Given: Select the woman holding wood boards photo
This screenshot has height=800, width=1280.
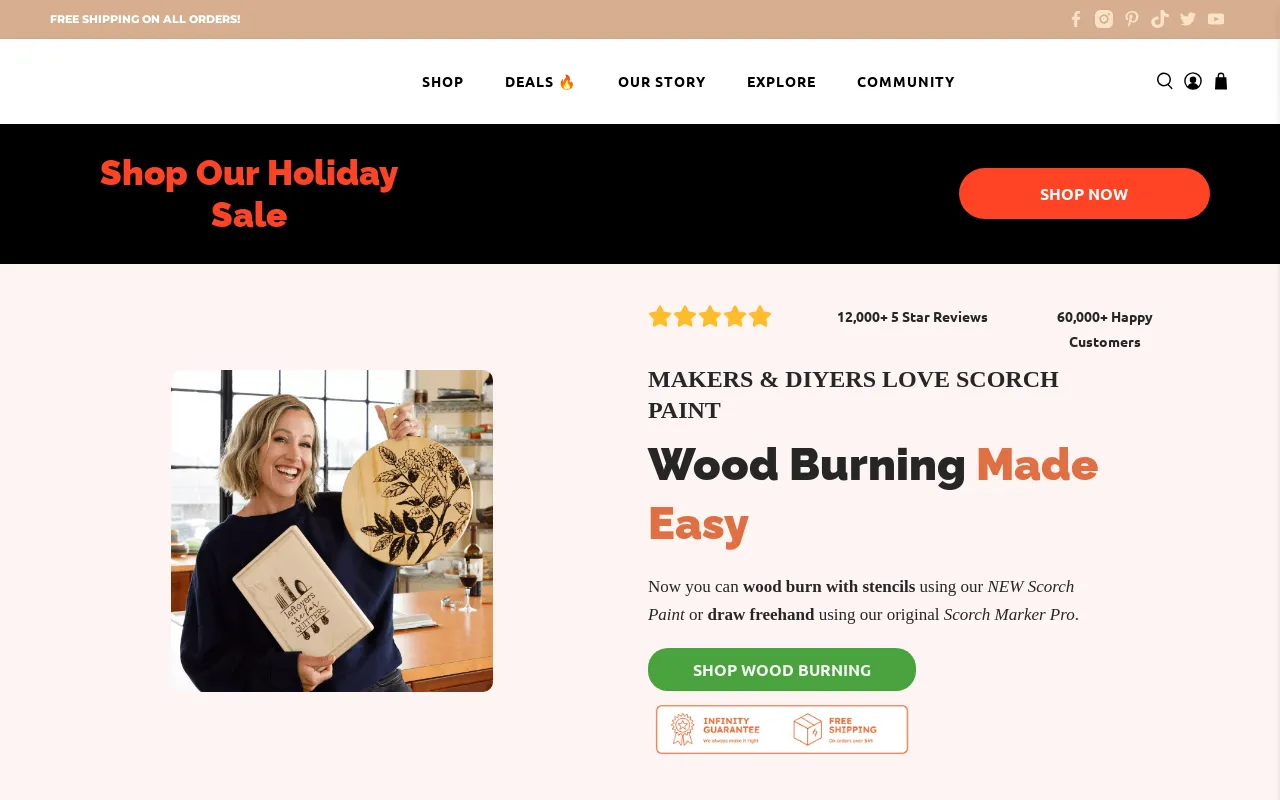Looking at the screenshot, I should pyautogui.click(x=332, y=531).
